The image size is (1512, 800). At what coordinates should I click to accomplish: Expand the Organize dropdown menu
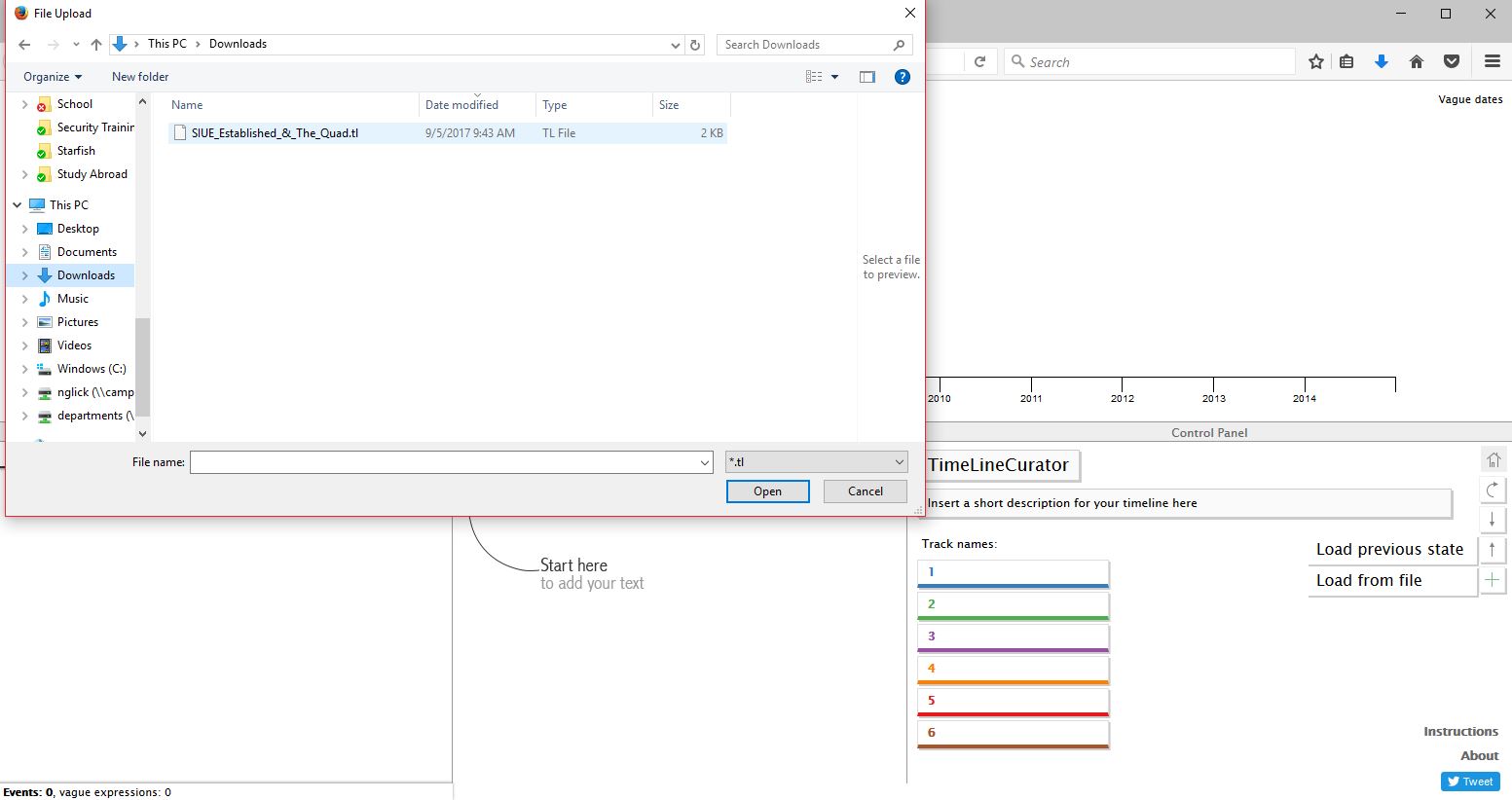click(53, 77)
